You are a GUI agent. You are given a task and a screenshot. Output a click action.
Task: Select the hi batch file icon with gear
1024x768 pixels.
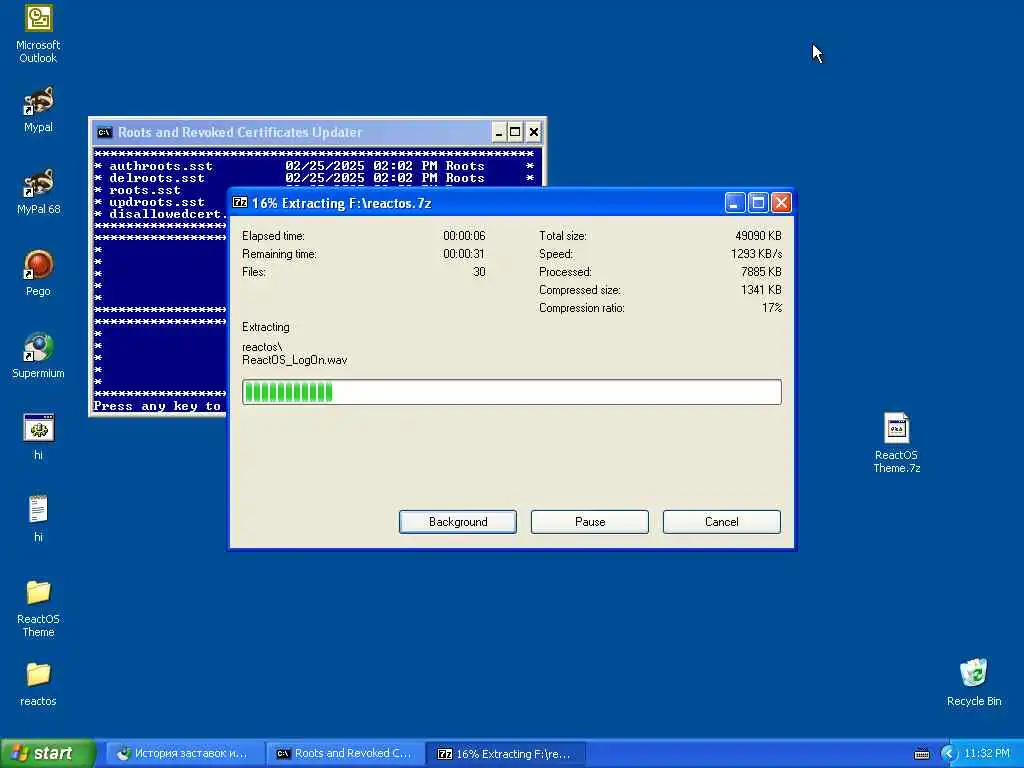tap(38, 437)
